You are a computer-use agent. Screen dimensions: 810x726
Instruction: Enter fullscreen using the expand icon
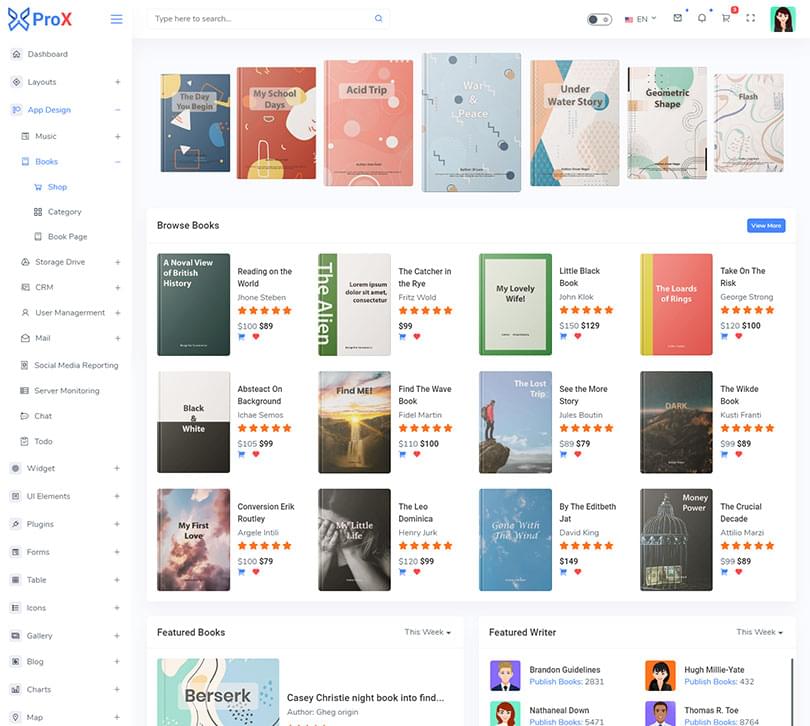click(x=750, y=19)
